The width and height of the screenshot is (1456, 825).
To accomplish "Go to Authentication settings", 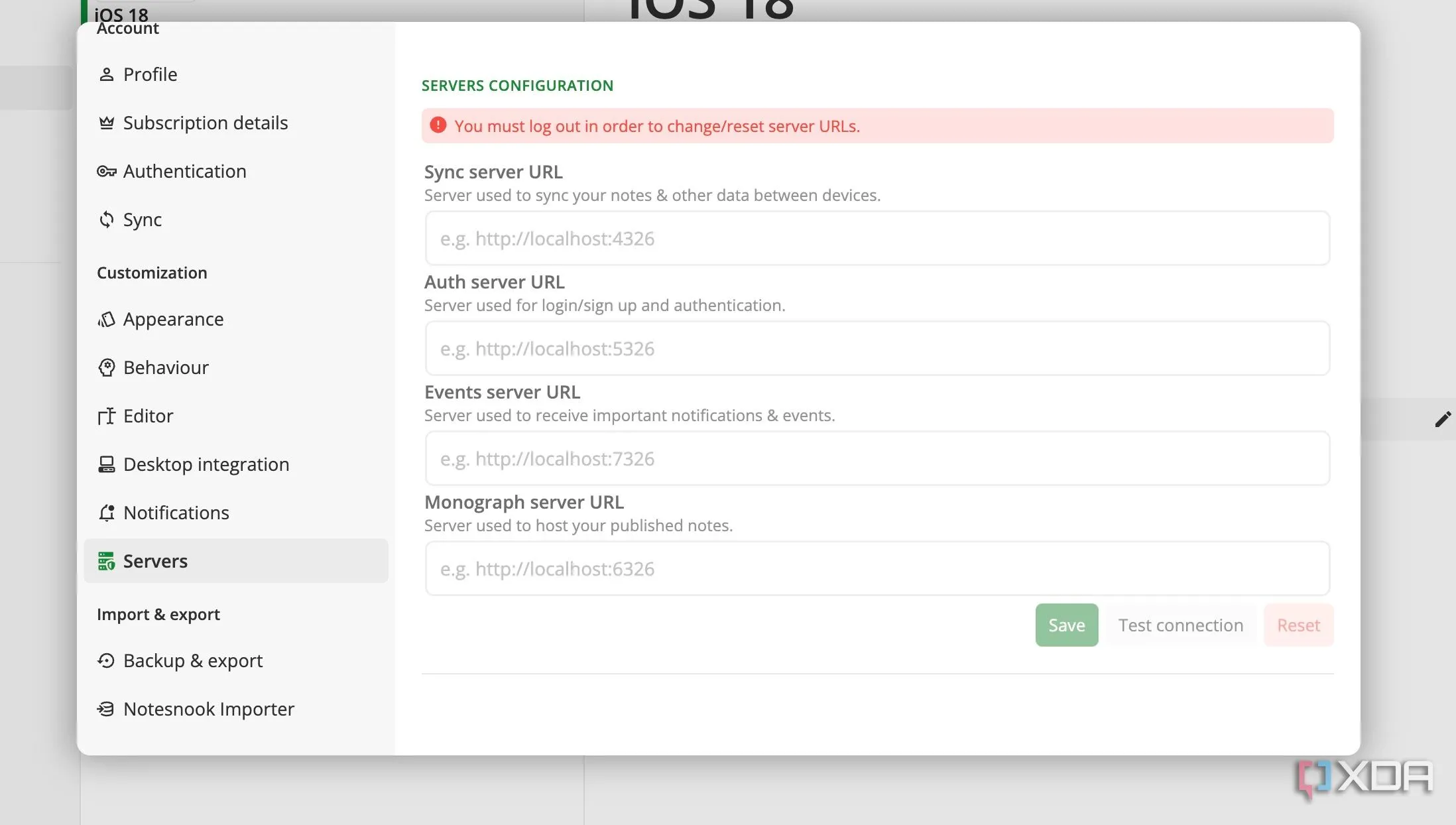I will click(236, 171).
